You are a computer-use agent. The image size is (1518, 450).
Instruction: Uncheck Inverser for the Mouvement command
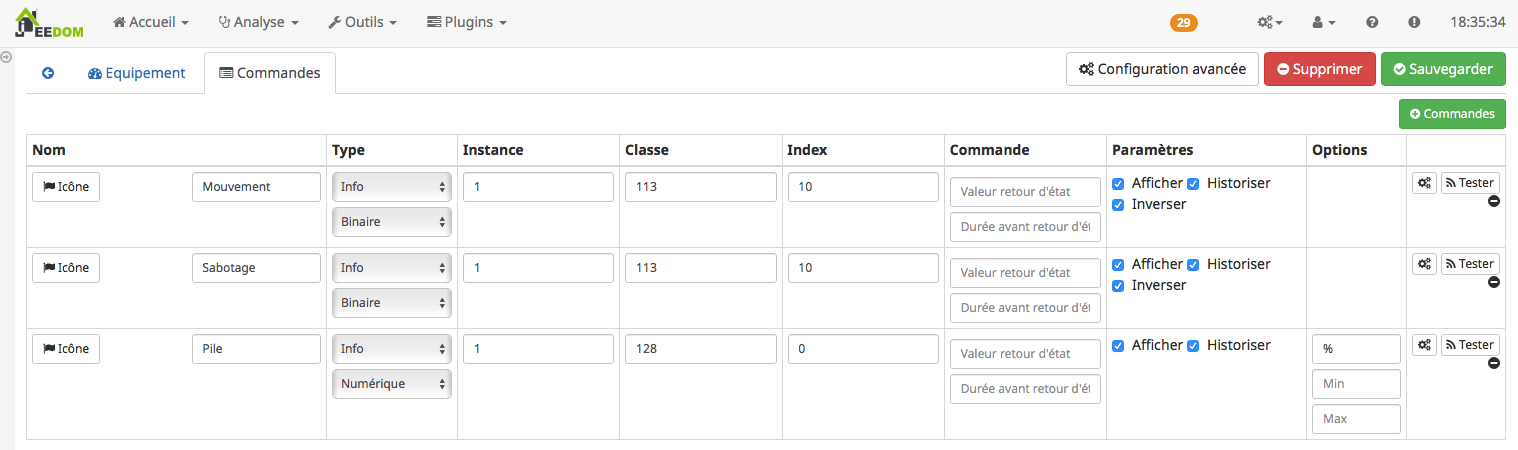[x=1118, y=205]
